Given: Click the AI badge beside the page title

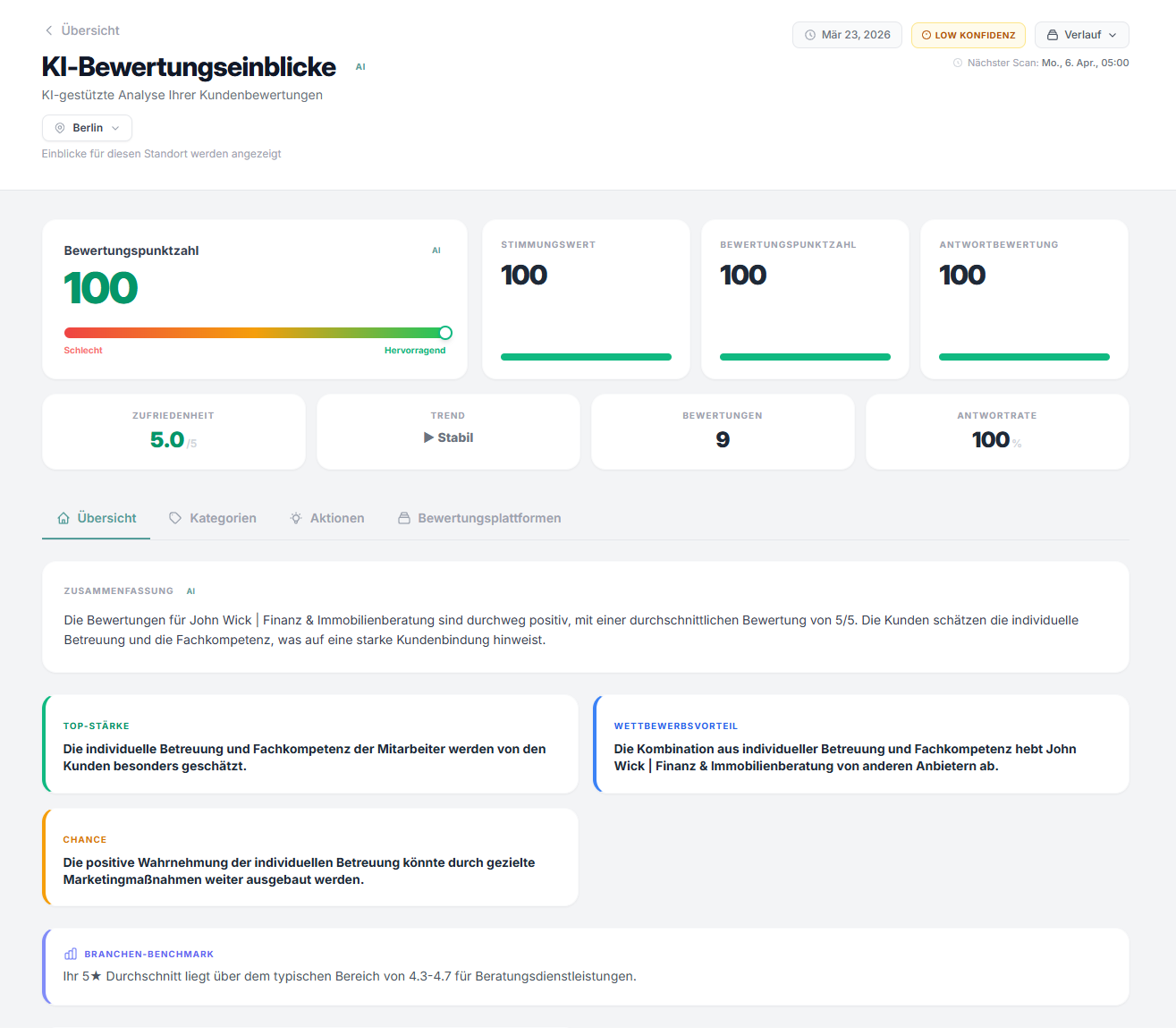Looking at the screenshot, I should (360, 67).
